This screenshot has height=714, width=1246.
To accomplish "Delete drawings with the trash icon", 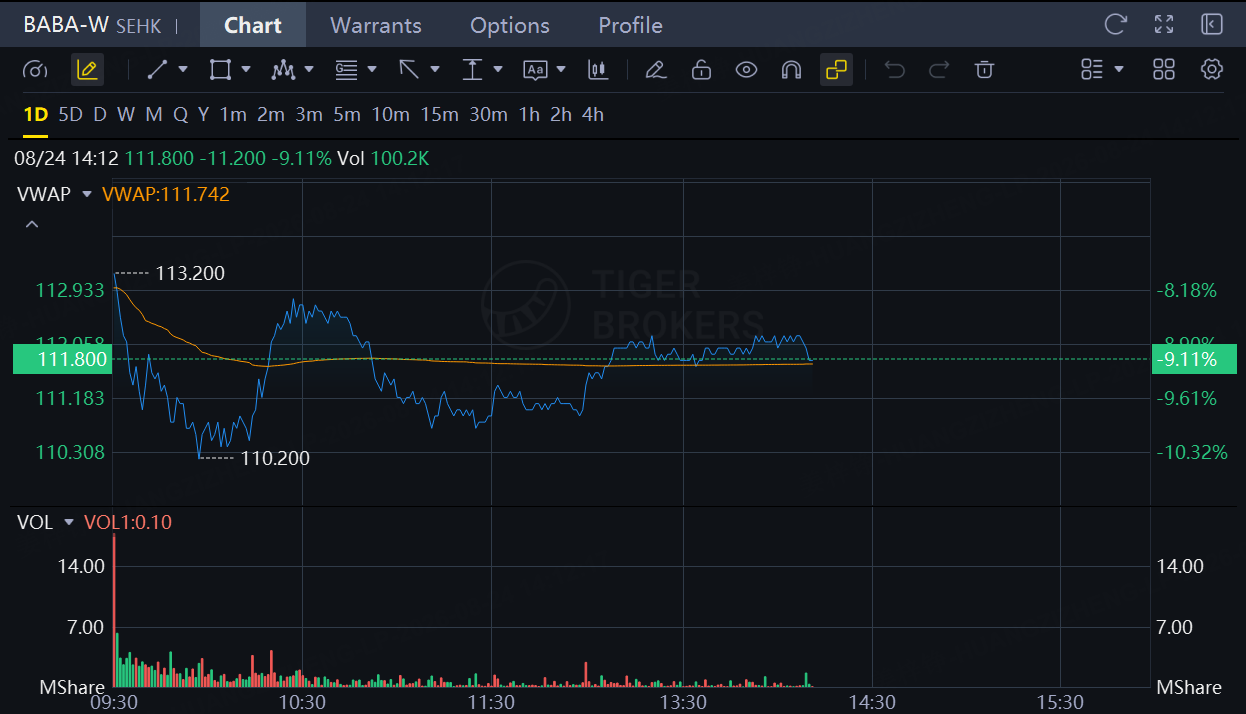I will [x=984, y=70].
